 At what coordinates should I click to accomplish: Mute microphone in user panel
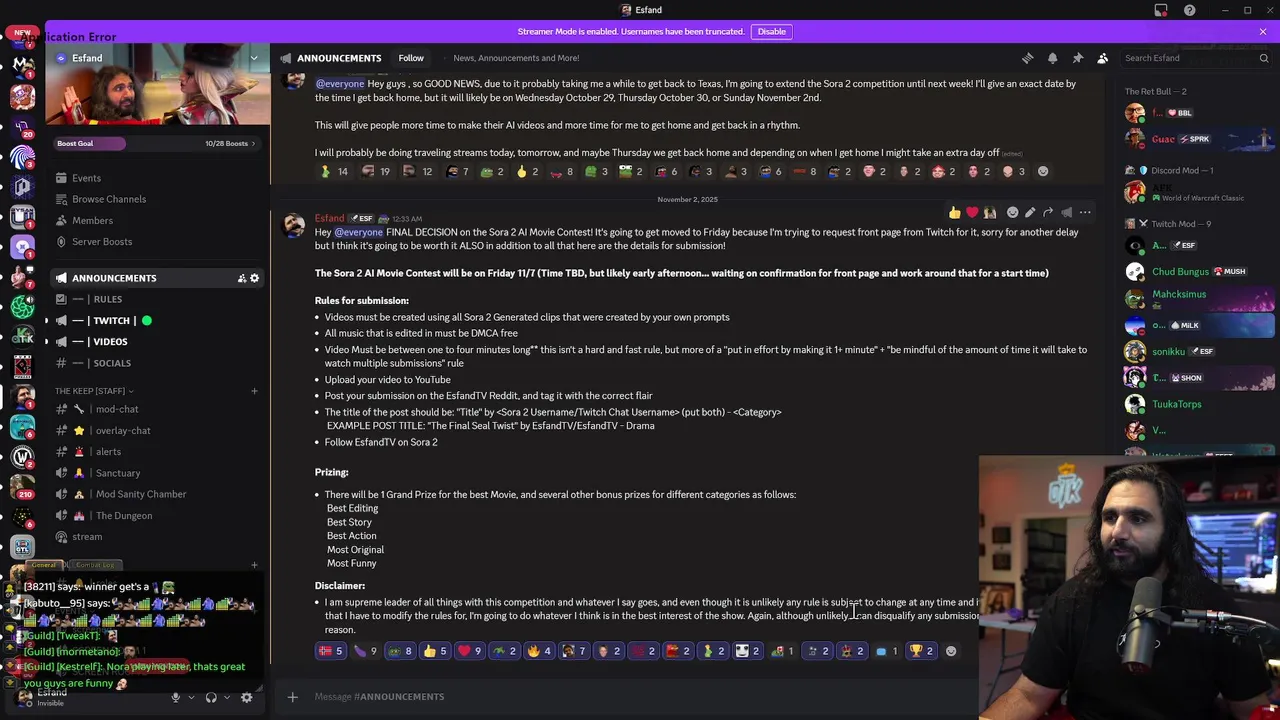pos(175,697)
